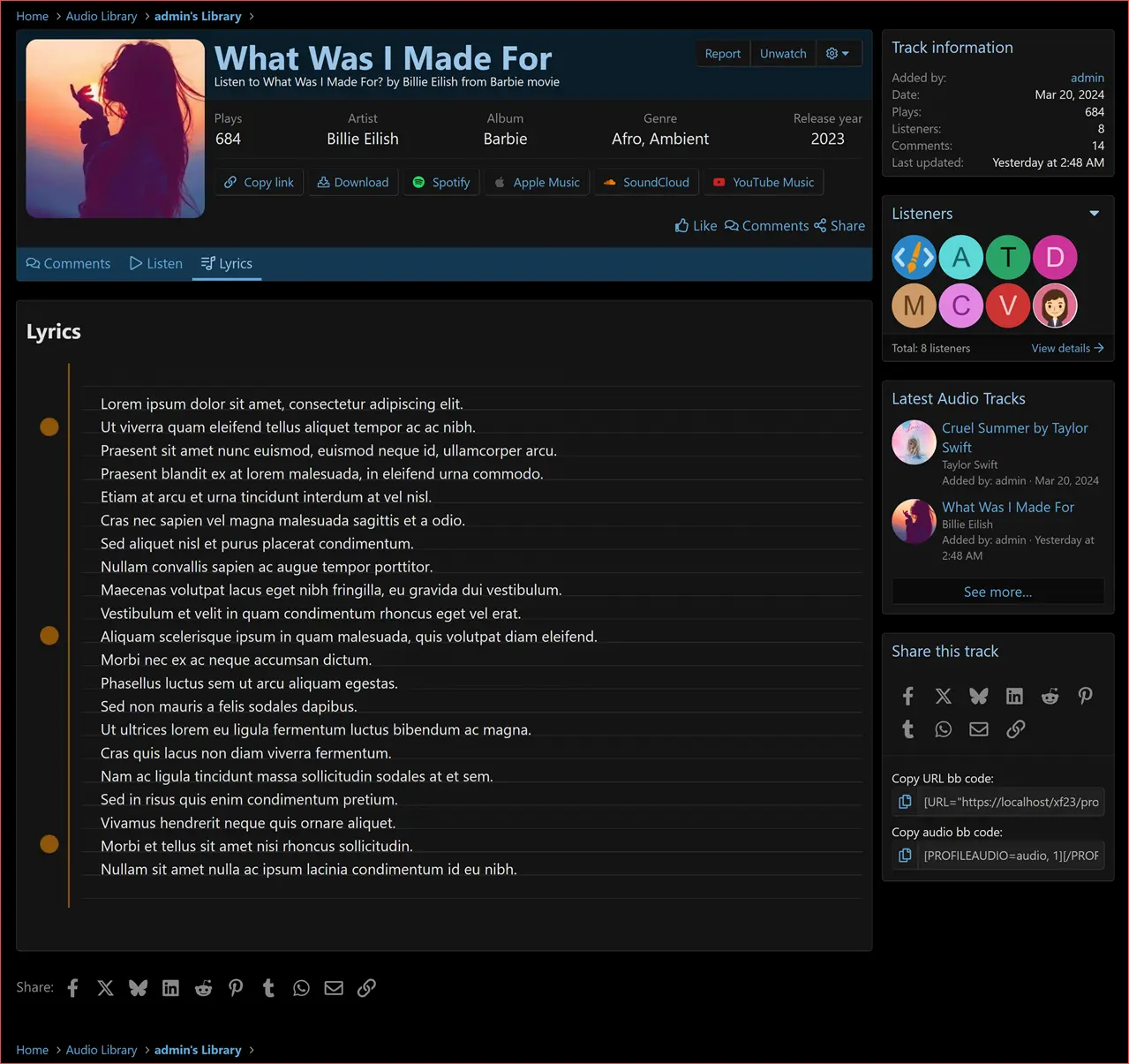The height and width of the screenshot is (1064, 1129).
Task: Share the track on Facebook
Action: [907, 696]
